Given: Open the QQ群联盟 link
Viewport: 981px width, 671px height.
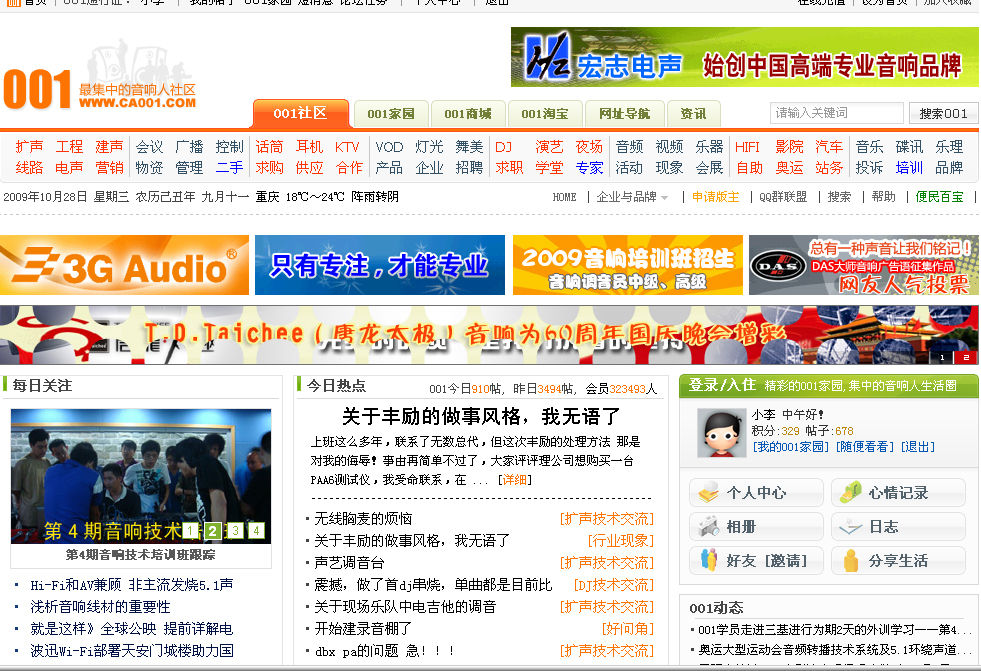Looking at the screenshot, I should pos(783,197).
